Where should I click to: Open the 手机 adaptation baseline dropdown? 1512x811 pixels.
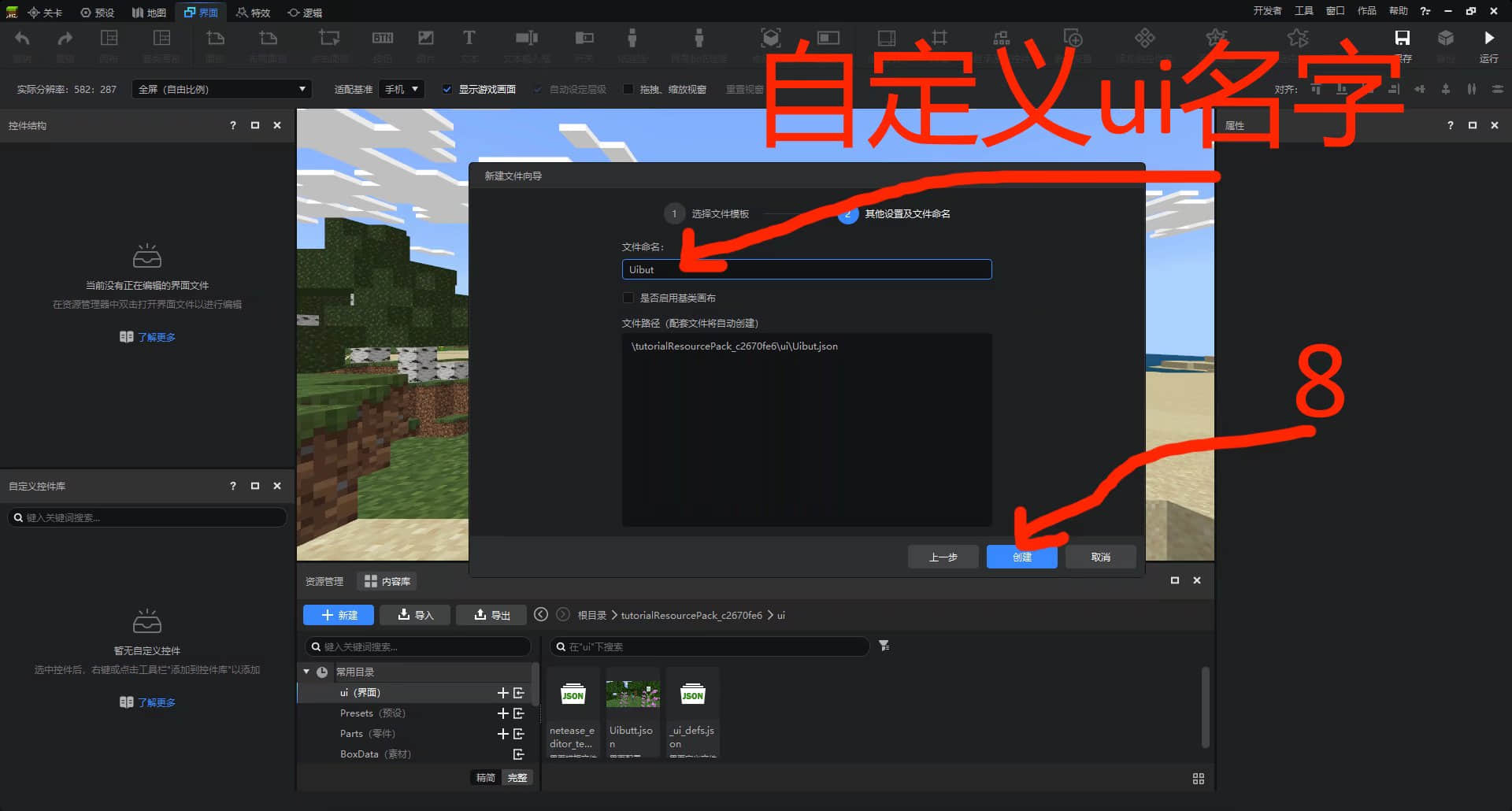401,89
